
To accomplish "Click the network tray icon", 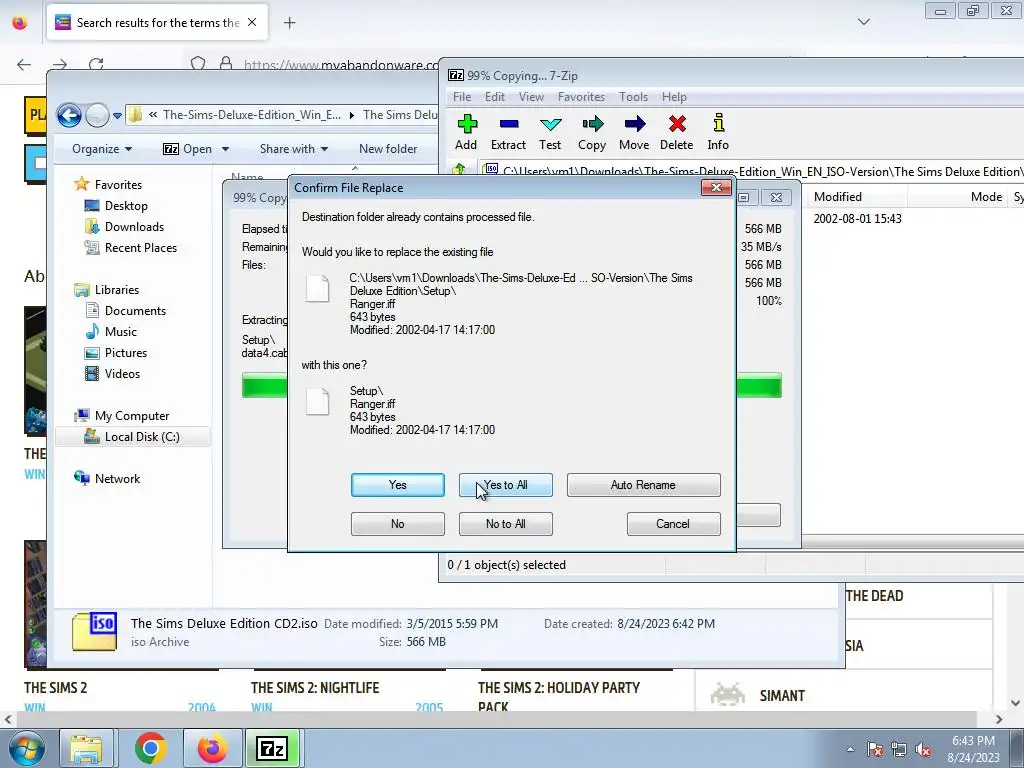I will pyautogui.click(x=899, y=750).
